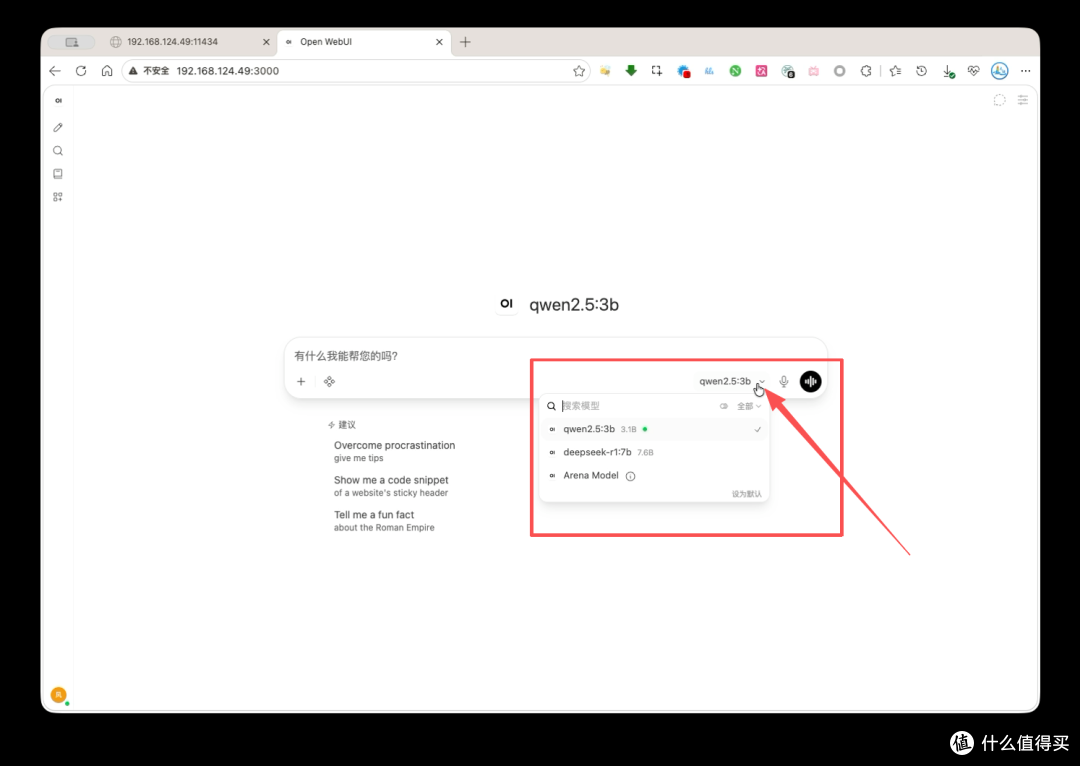Click the screenshot capture extension icon
The image size is (1080, 766).
coord(656,70)
